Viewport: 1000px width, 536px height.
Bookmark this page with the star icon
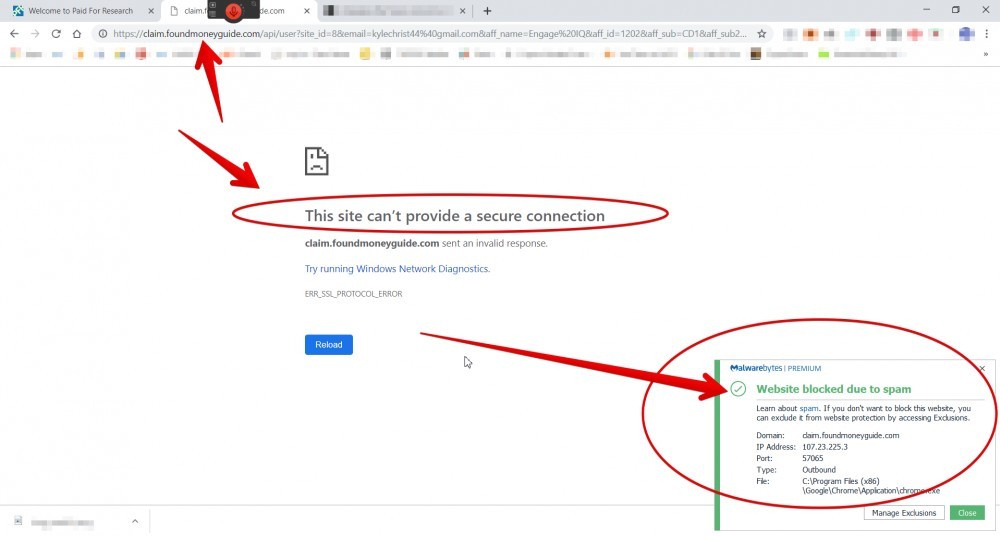tap(761, 34)
